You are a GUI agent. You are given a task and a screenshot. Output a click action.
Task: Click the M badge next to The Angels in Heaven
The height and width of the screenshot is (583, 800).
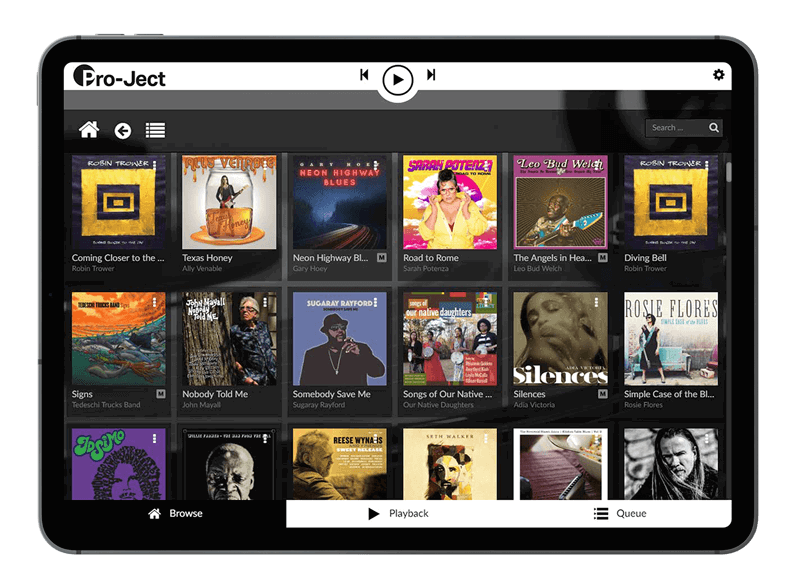pos(603,258)
